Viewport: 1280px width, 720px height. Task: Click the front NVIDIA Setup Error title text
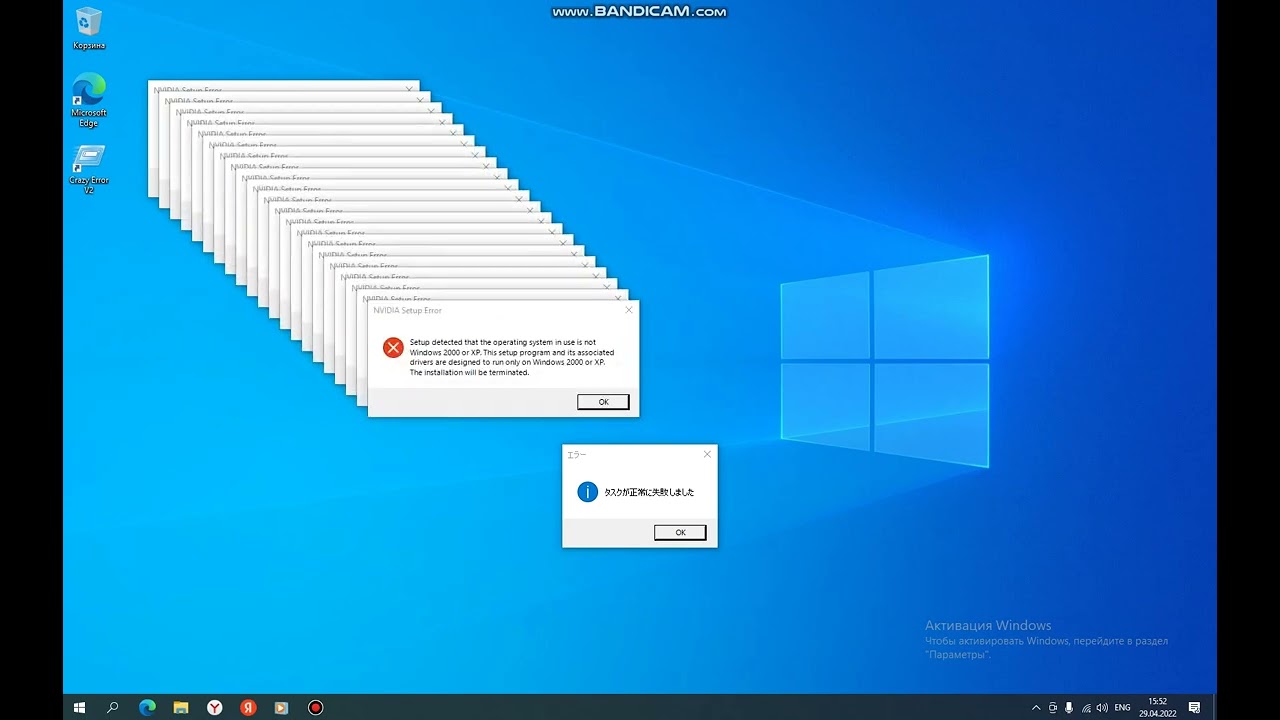pos(407,311)
